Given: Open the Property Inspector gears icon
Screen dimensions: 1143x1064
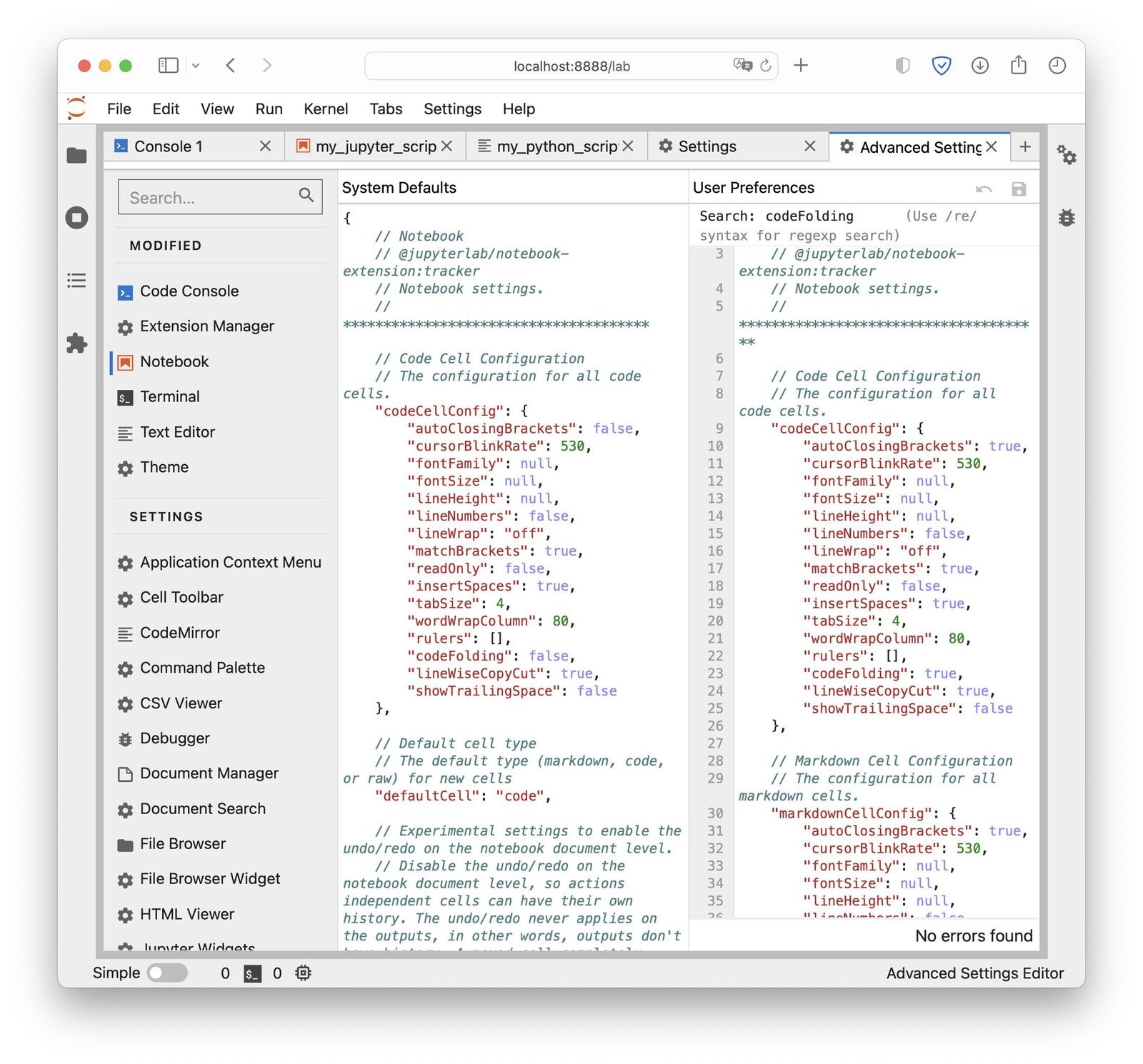Looking at the screenshot, I should [1067, 154].
